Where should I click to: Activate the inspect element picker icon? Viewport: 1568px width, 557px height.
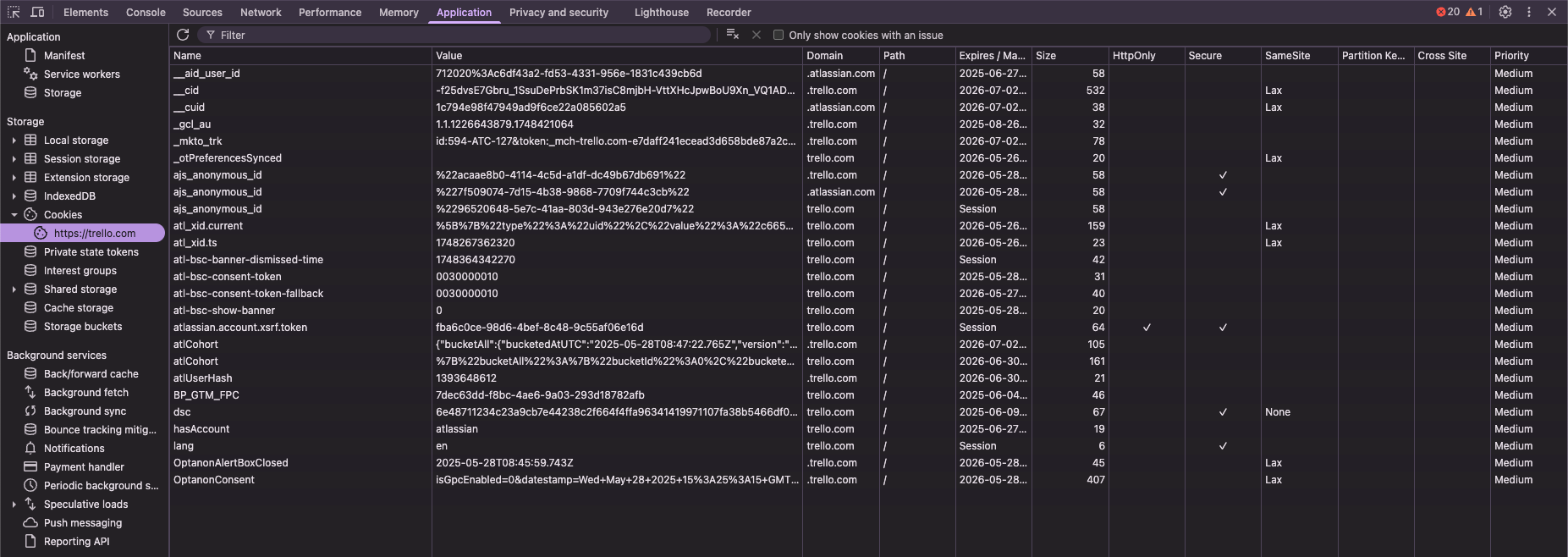[14, 12]
